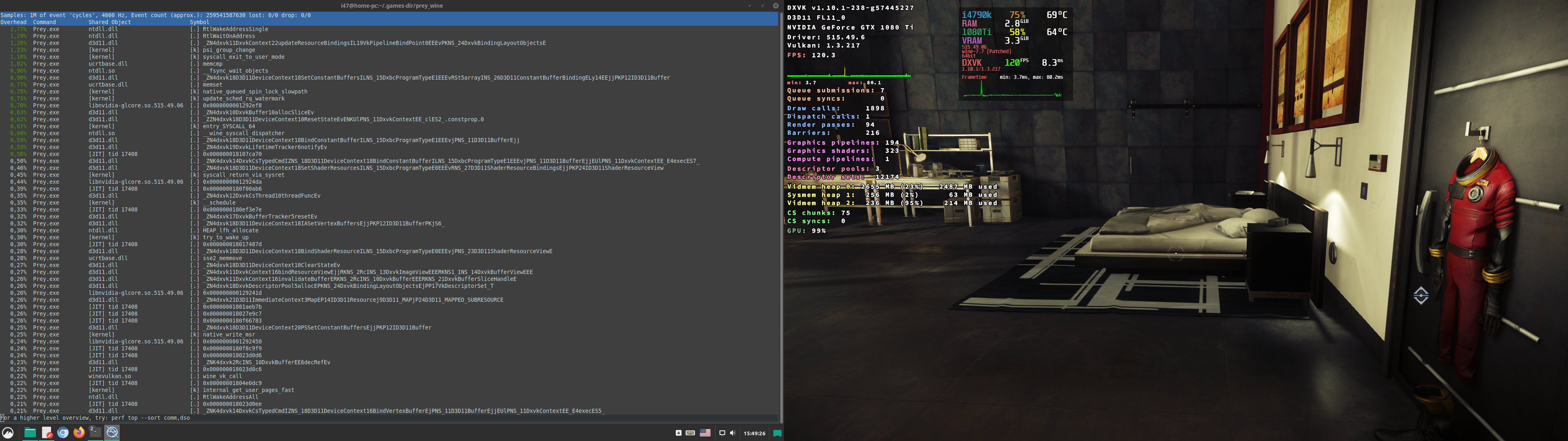Select the 'syscall_exit_to_user_mode' symbol row
This screenshot has height=441, width=1568.
pos(390,57)
